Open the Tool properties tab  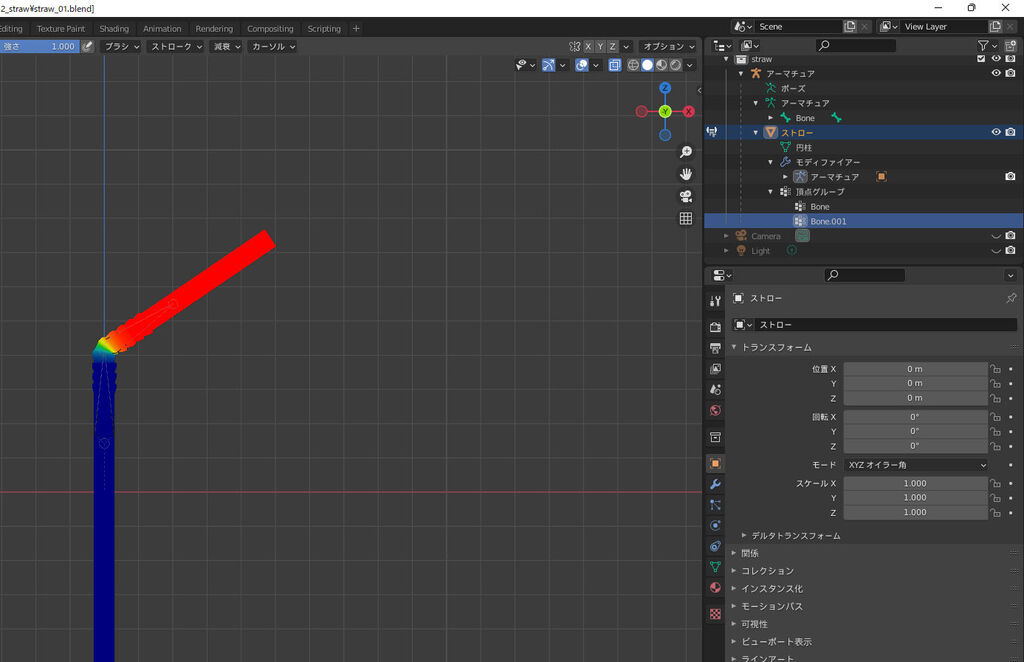[x=715, y=301]
